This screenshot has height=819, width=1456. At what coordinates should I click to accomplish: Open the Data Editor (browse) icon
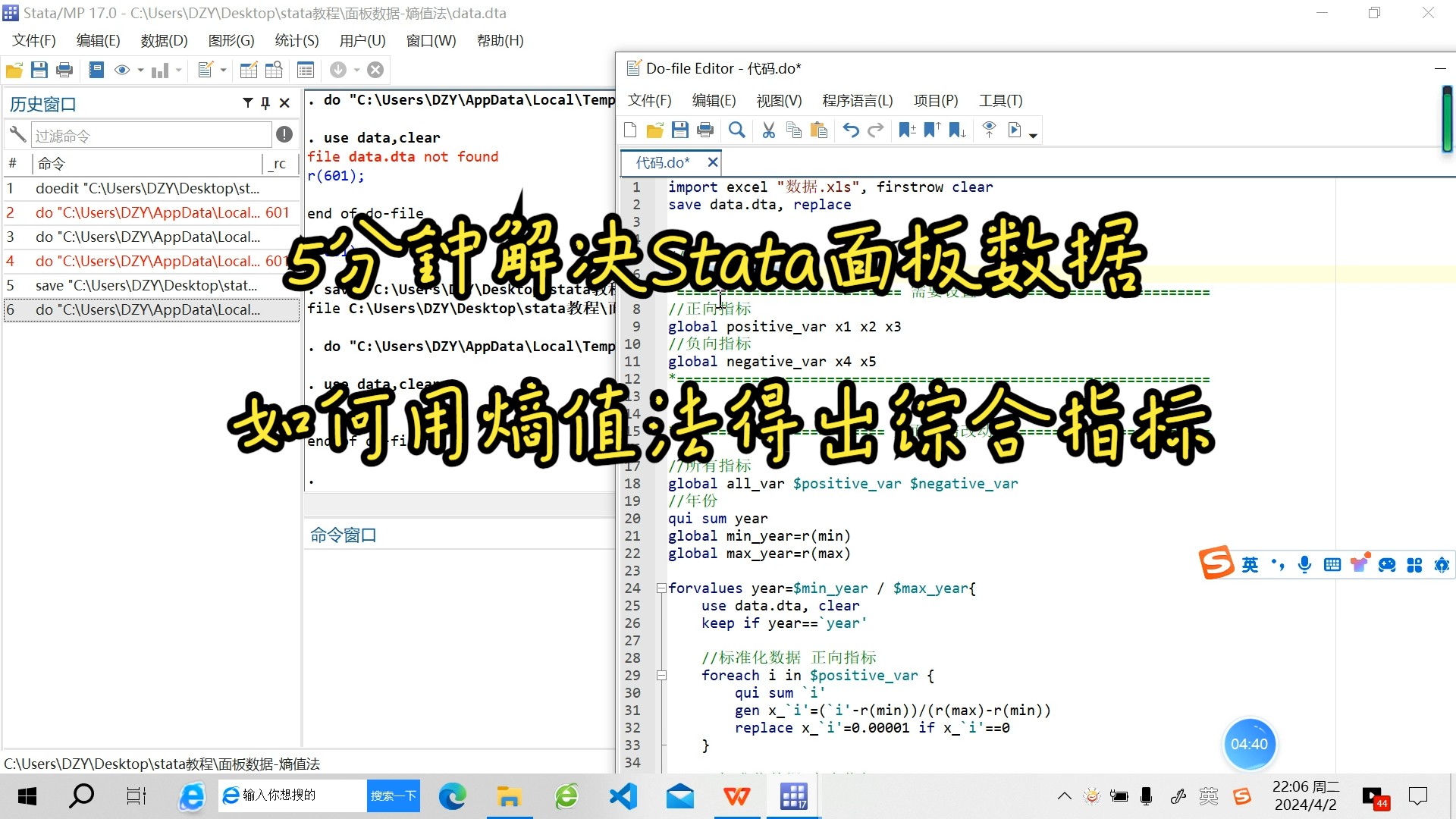pos(274,71)
